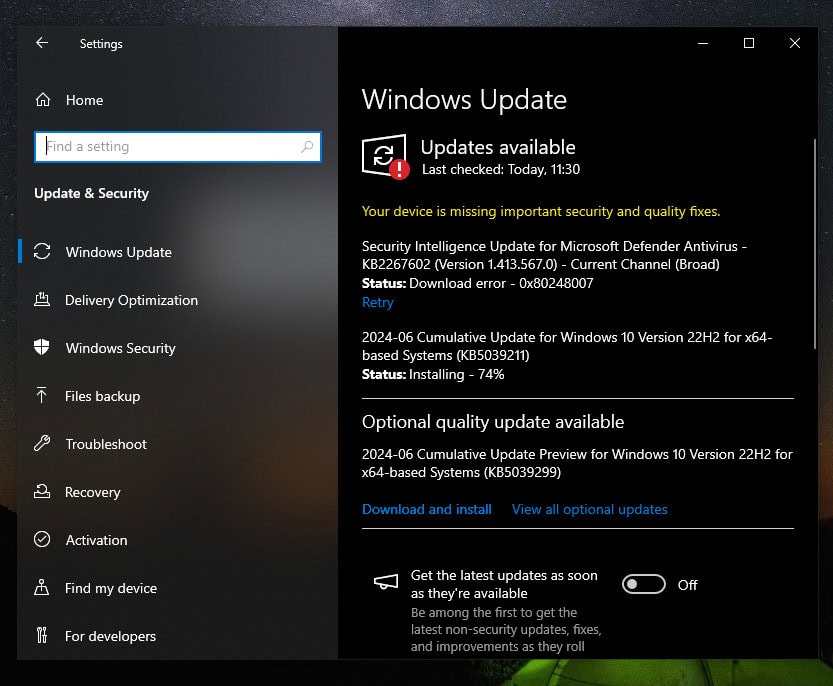
Task: Click Status: Download error - 0x80248007
Action: [478, 283]
